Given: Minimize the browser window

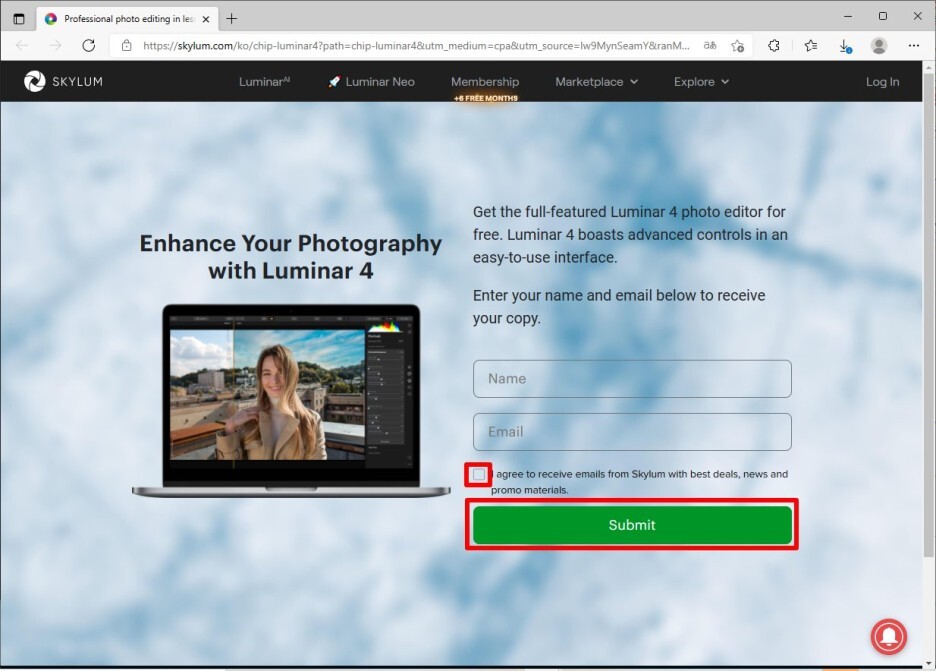Looking at the screenshot, I should [x=848, y=16].
